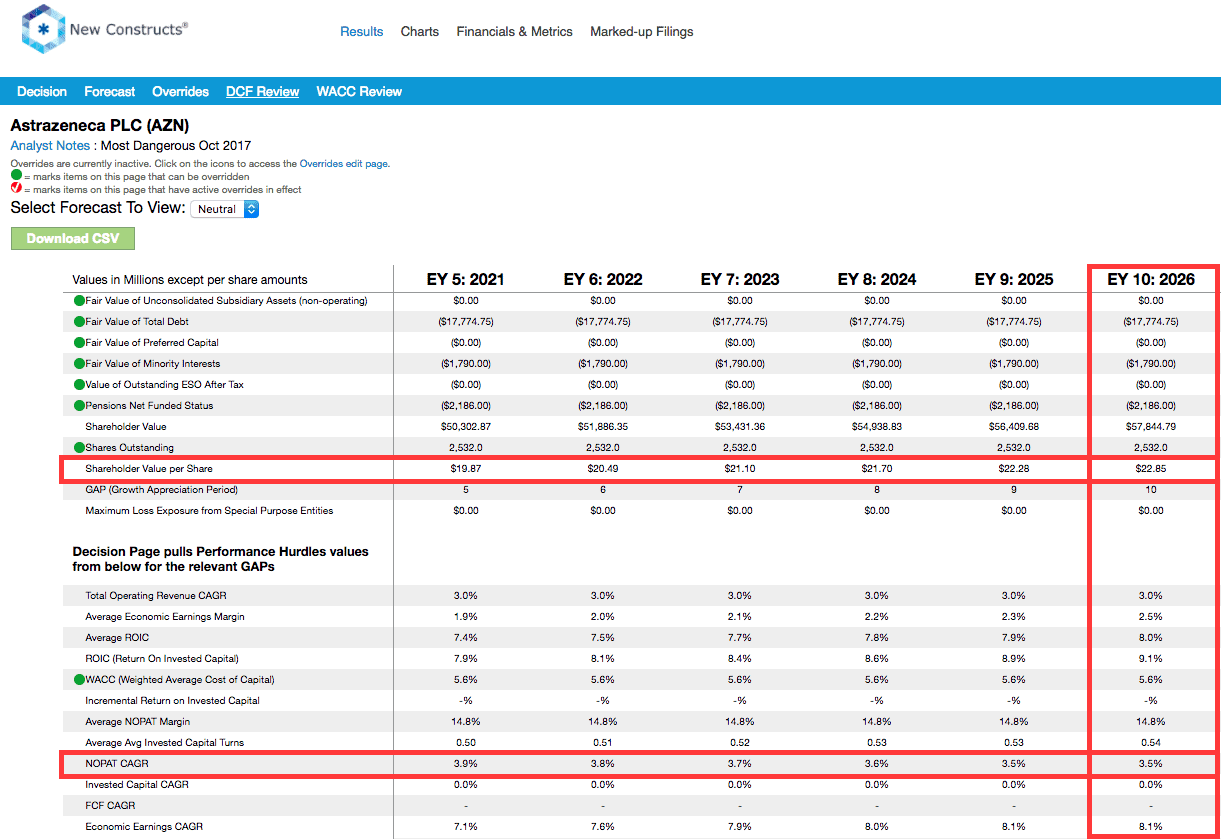Click the EY 10: 2026 column header
1221x839 pixels.
coord(1151,280)
